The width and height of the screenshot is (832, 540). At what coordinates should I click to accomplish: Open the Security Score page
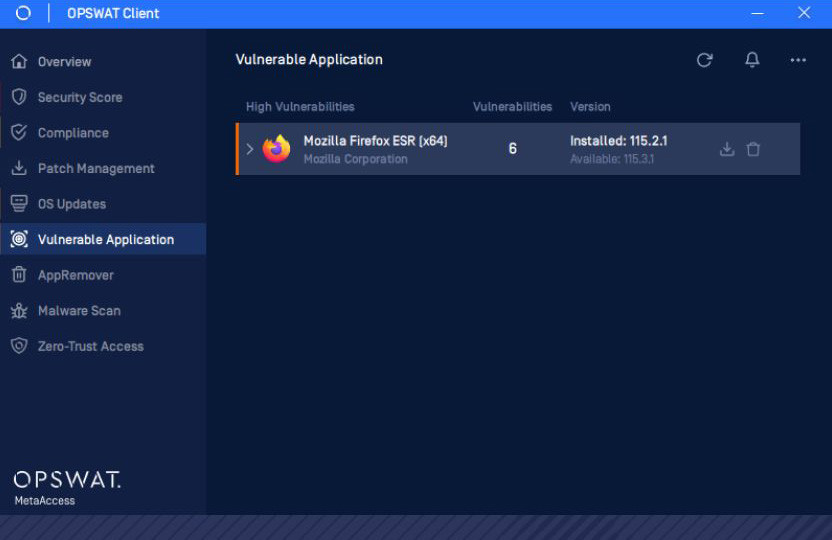[x=103, y=97]
